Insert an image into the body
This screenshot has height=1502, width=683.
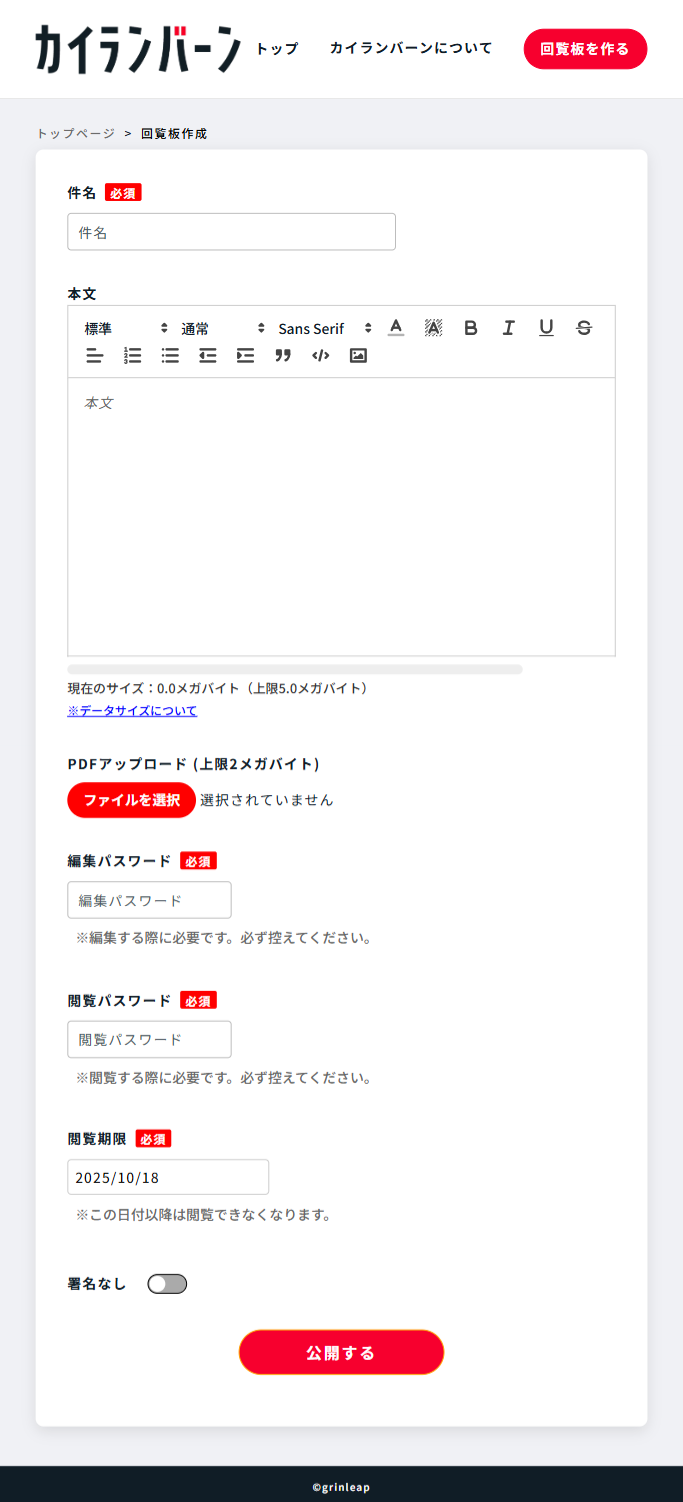[358, 355]
